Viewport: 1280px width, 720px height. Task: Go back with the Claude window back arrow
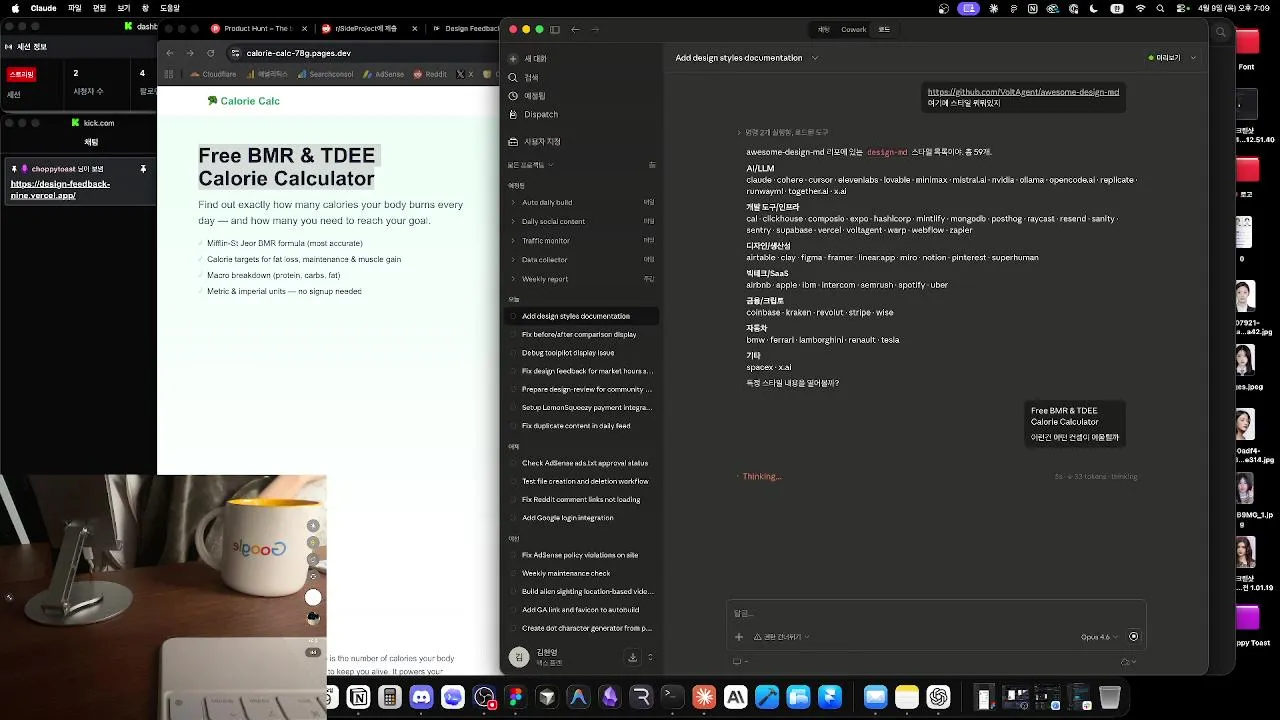point(575,30)
